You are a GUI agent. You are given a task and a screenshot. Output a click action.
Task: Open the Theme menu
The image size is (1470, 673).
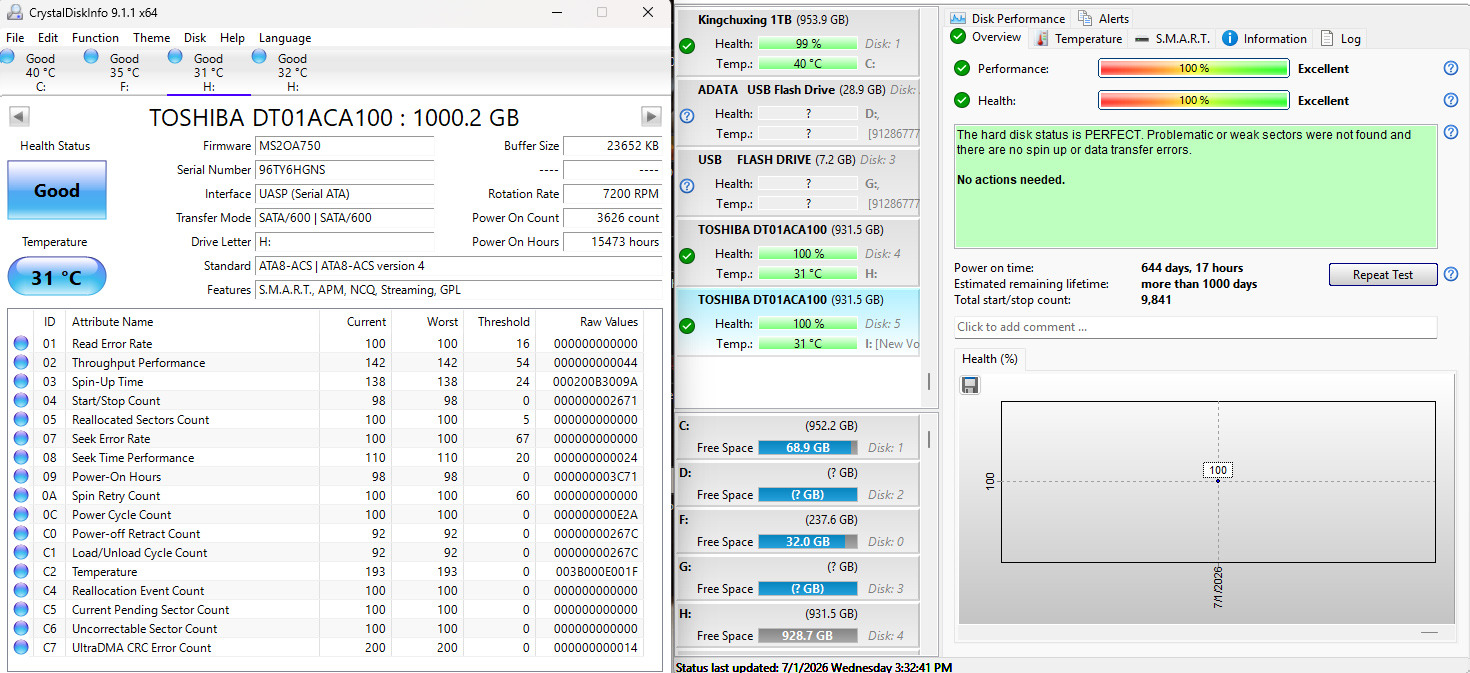151,37
